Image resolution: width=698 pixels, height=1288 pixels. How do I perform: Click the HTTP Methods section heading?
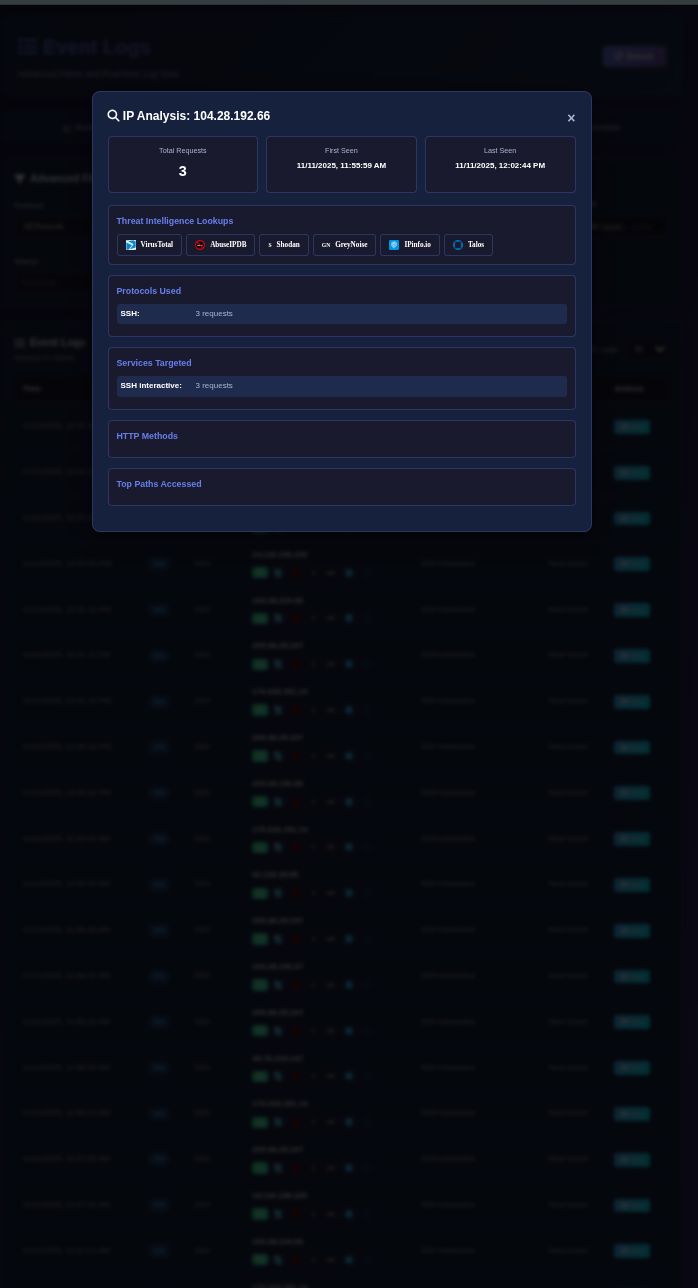pyautogui.click(x=147, y=436)
